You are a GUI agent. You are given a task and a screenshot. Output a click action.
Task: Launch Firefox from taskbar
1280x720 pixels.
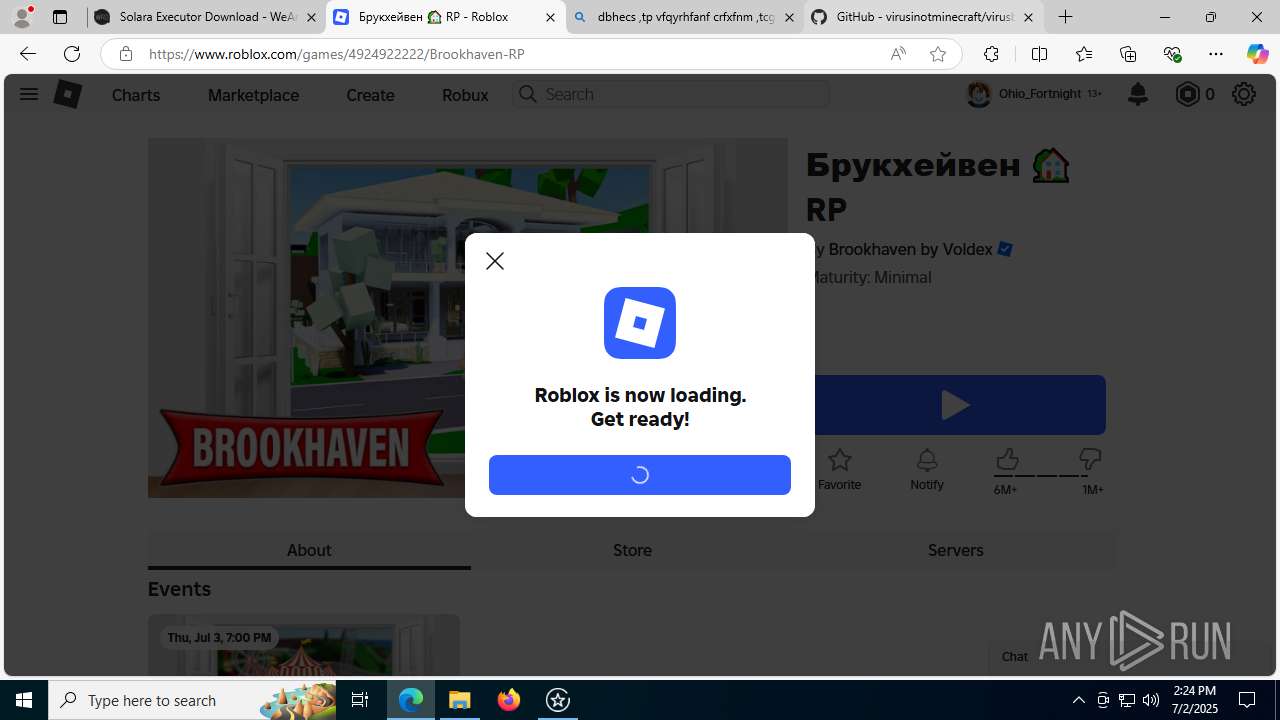click(509, 700)
